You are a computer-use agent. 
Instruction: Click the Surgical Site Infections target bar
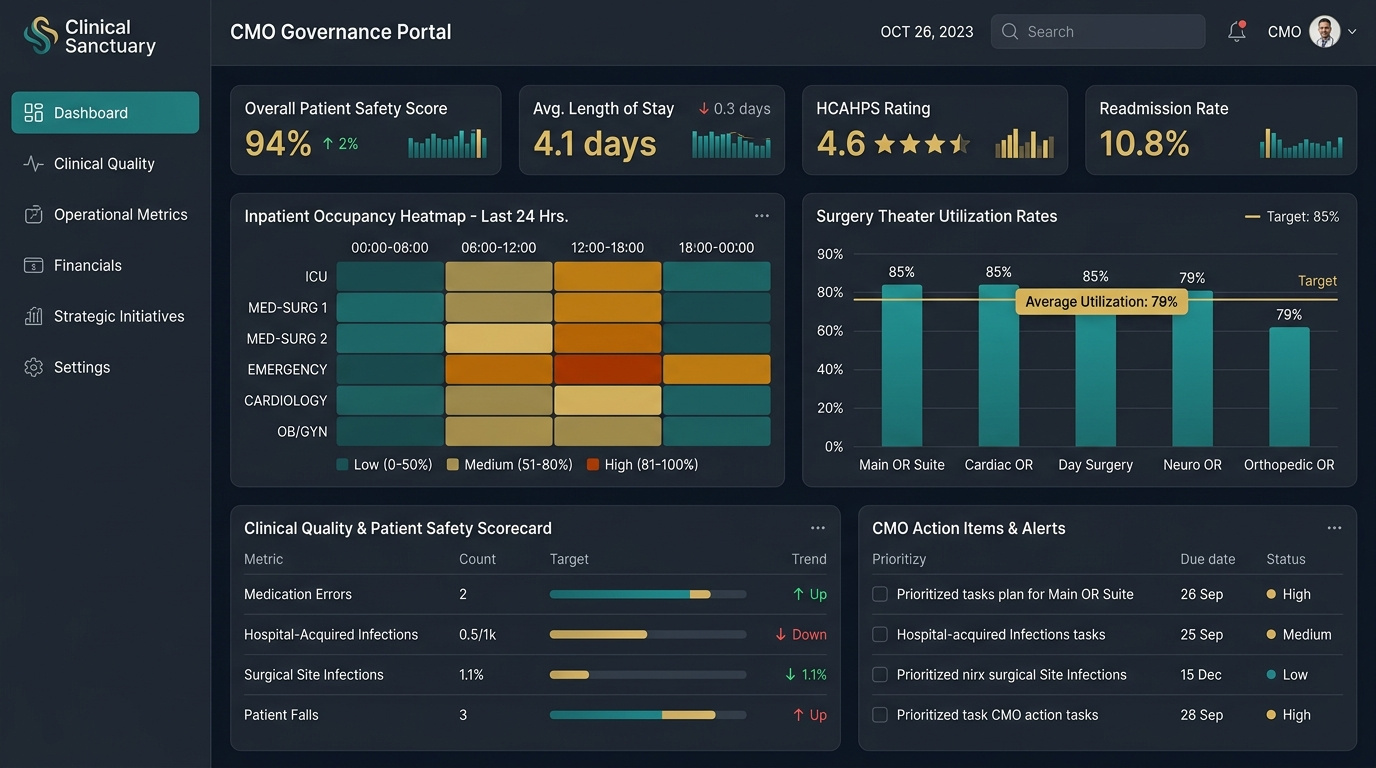click(x=648, y=675)
